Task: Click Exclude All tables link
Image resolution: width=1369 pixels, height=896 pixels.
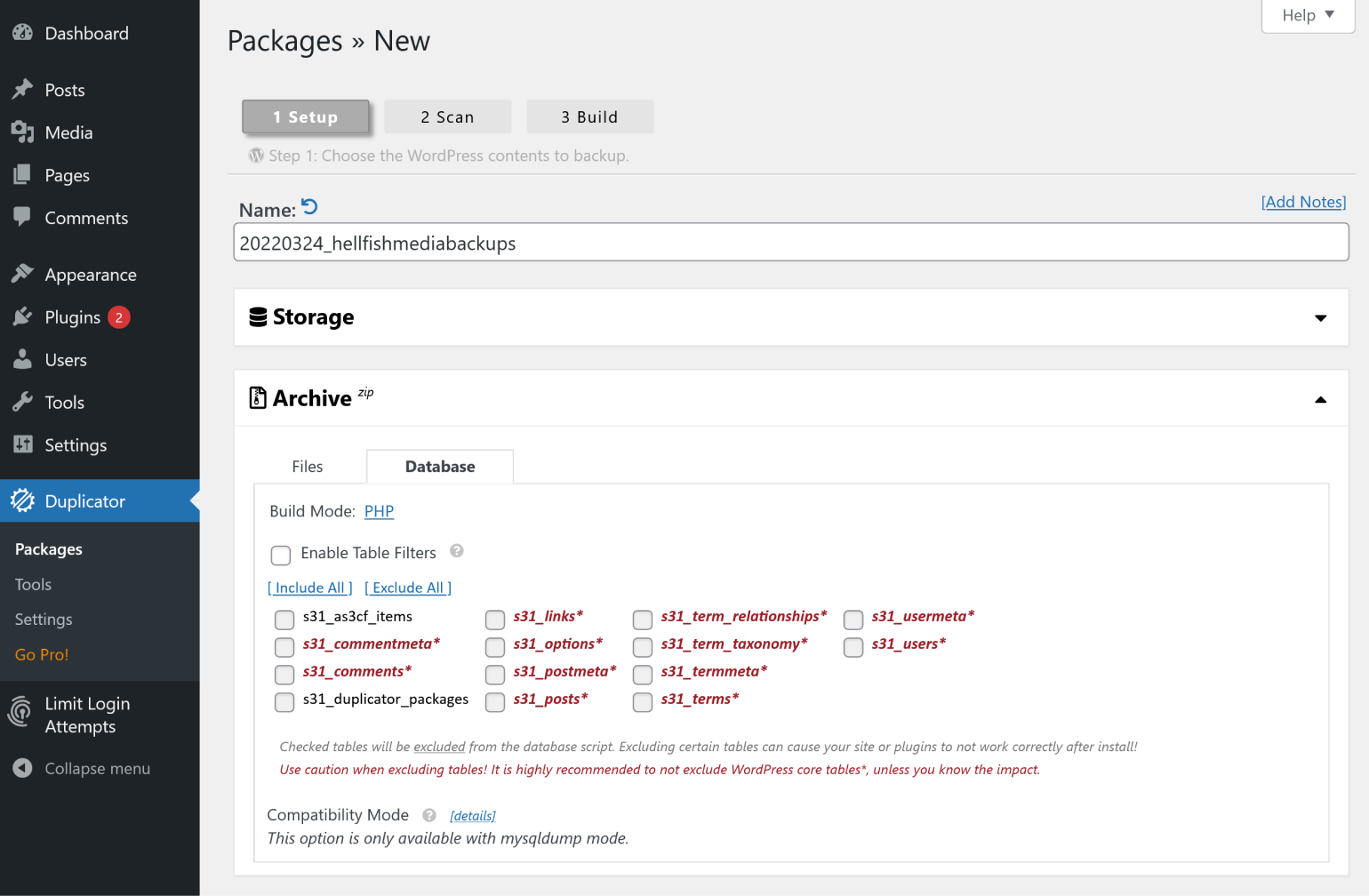Action: tap(408, 588)
